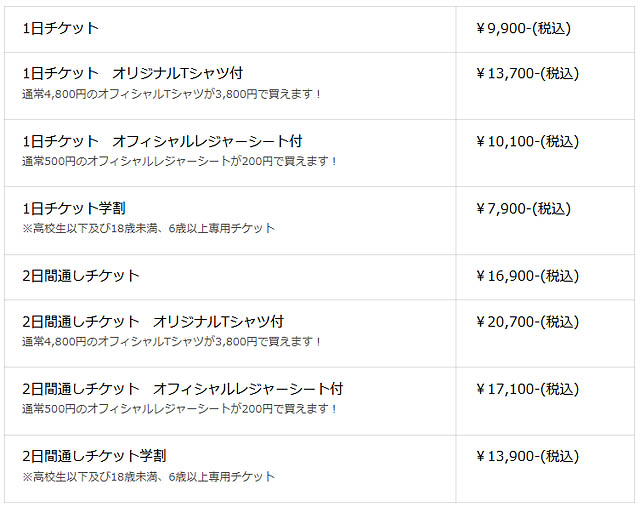Click the plain 2日間通しチケット title
The height and width of the screenshot is (507, 640).
(x=81, y=275)
